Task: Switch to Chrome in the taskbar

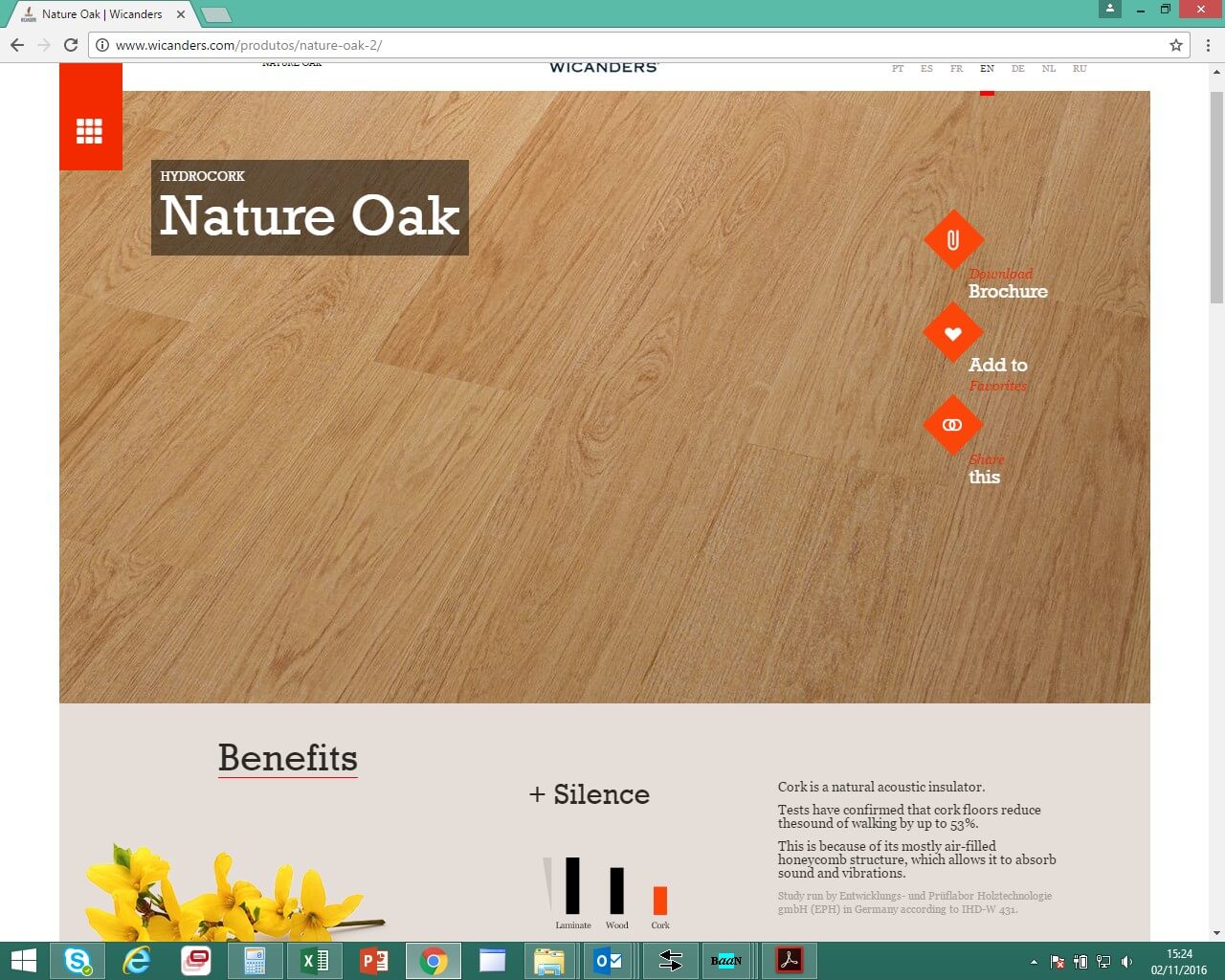Action: point(433,961)
